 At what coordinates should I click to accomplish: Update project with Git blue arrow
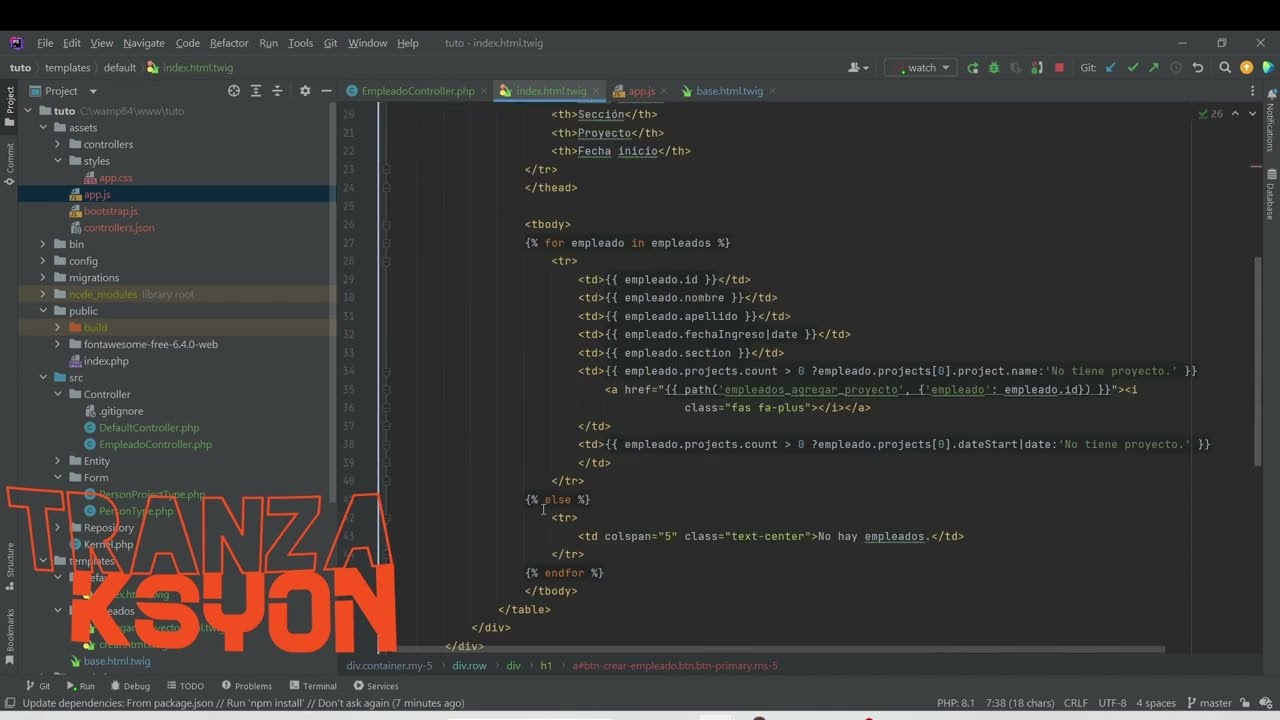[x=1111, y=68]
